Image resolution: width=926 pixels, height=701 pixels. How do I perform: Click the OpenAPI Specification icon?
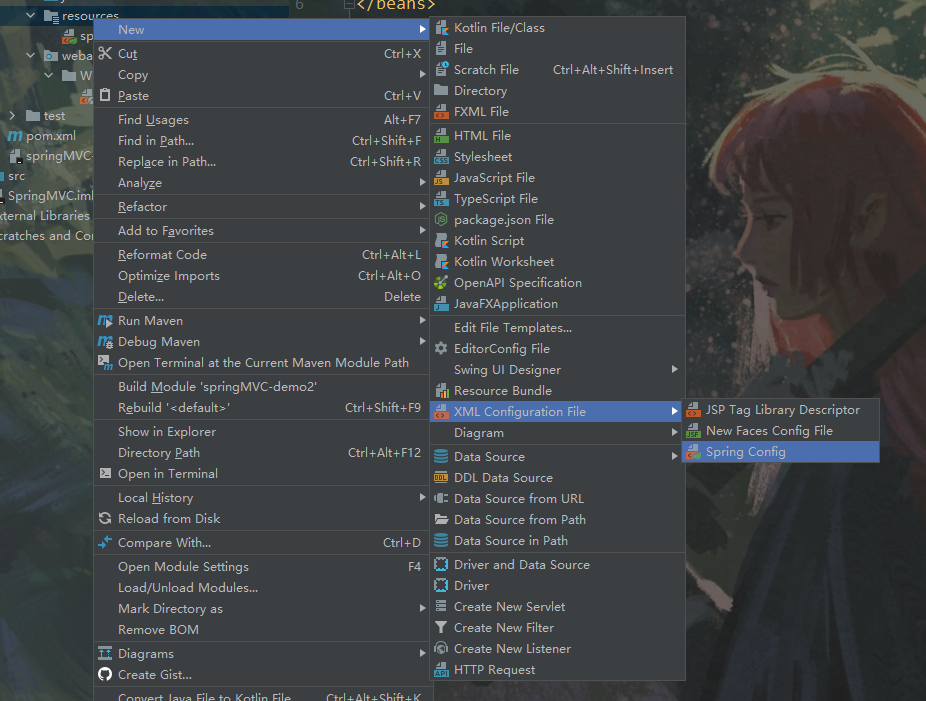[441, 283]
